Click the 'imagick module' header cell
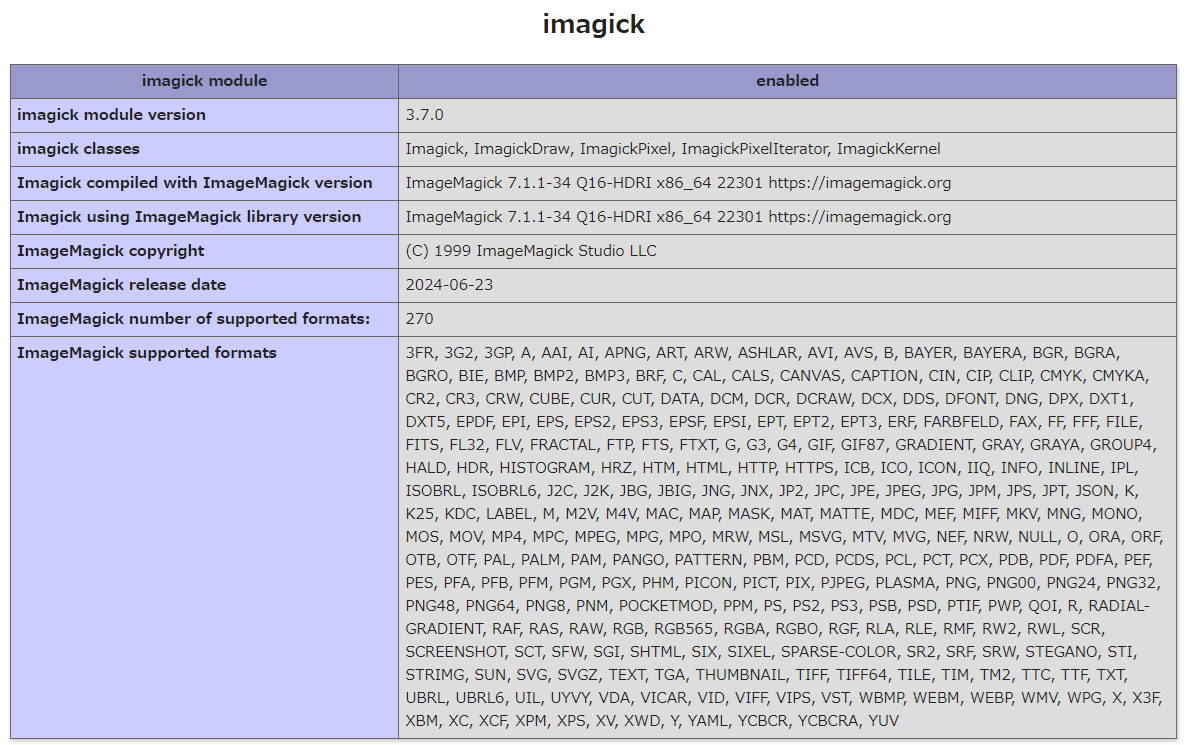The width and height of the screenshot is (1188, 745). (205, 81)
